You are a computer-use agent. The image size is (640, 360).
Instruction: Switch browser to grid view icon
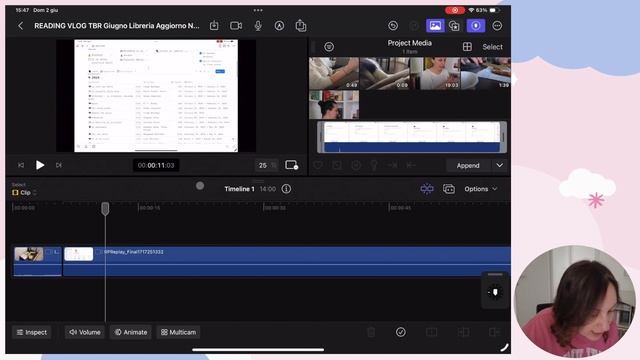pyautogui.click(x=467, y=47)
